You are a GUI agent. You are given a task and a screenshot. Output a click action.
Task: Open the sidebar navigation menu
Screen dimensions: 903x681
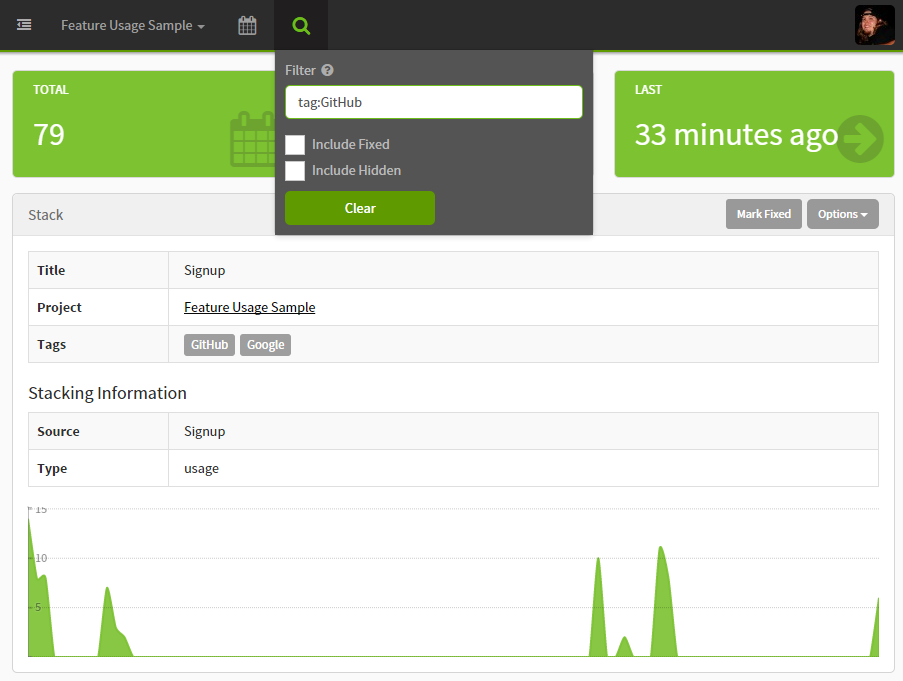tap(24, 25)
